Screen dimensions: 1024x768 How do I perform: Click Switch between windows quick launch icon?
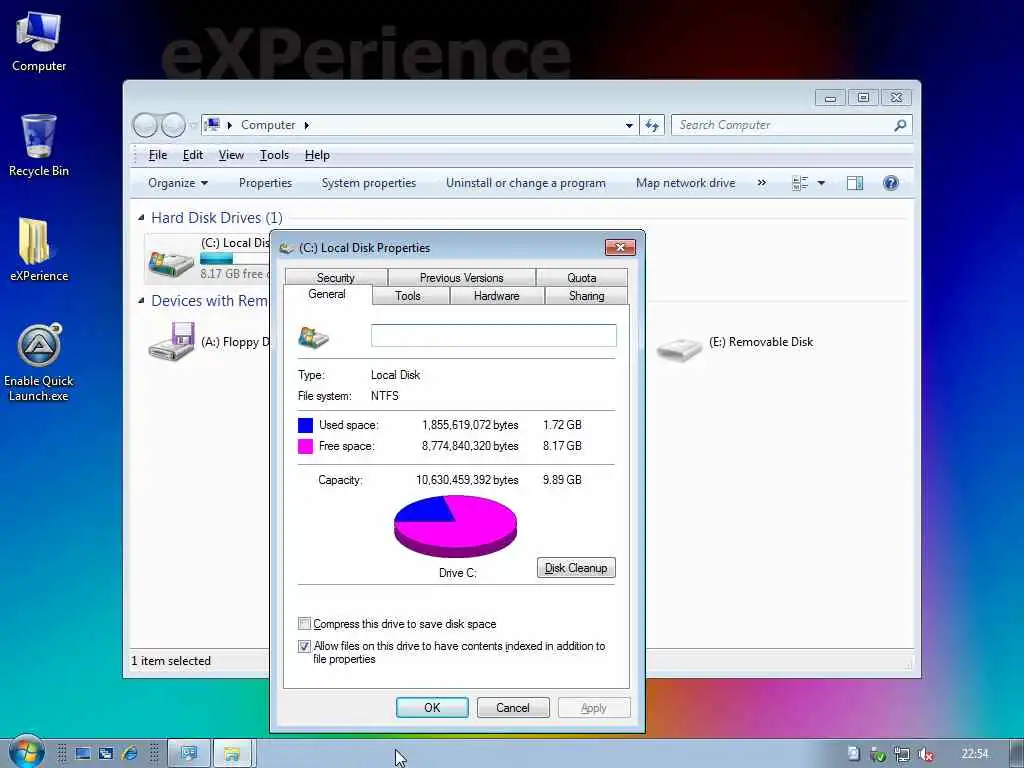[x=106, y=754]
